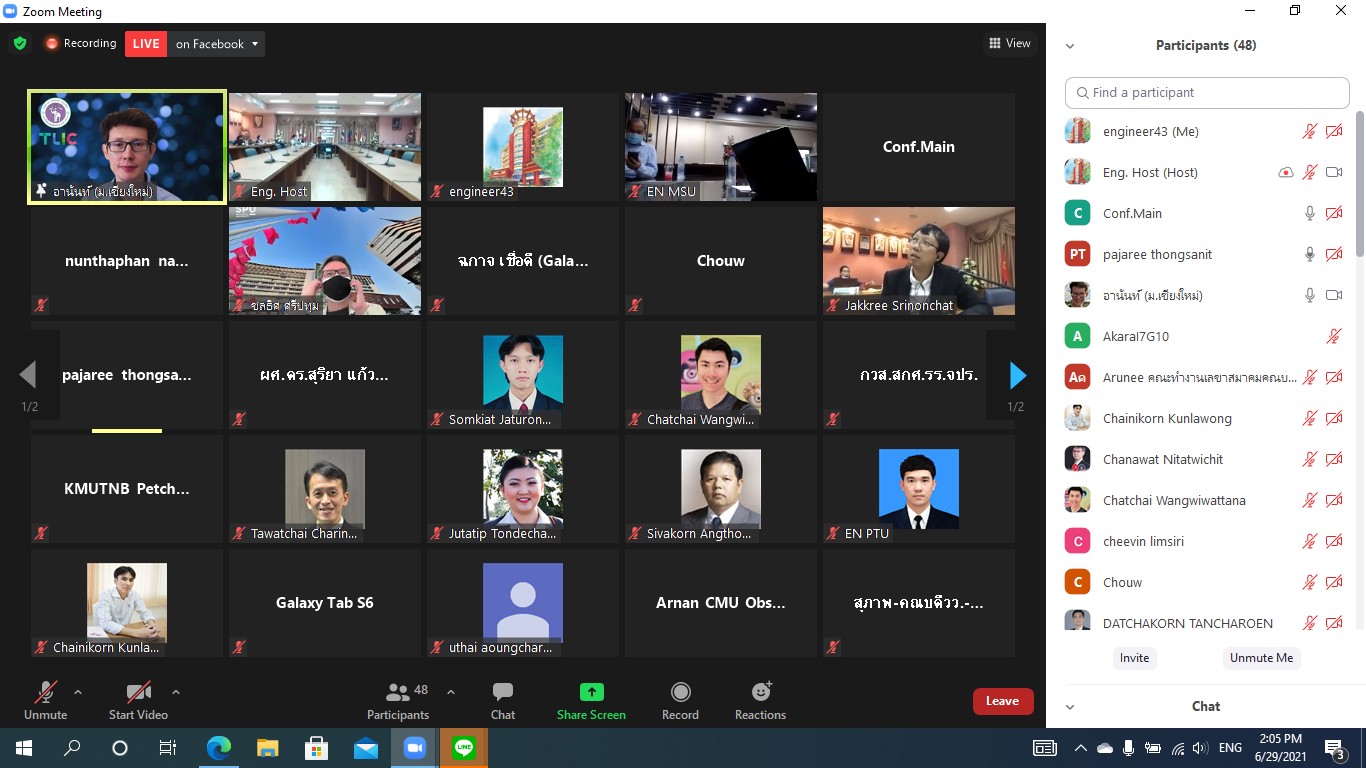Select DATCHAKORN TANCHAROEN in participants list
Viewport: 1366px width, 768px height.
(1203, 623)
